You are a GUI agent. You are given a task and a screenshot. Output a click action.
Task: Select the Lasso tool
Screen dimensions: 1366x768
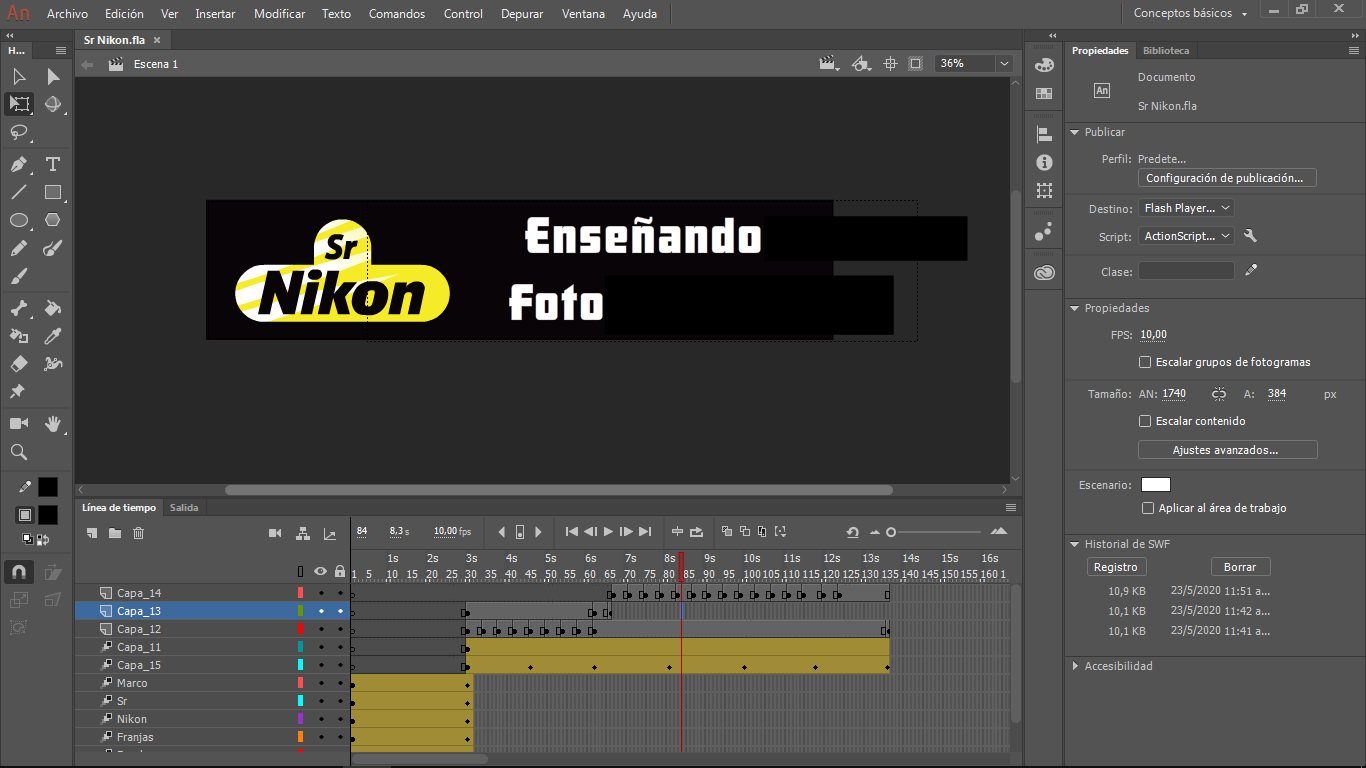pos(18,132)
